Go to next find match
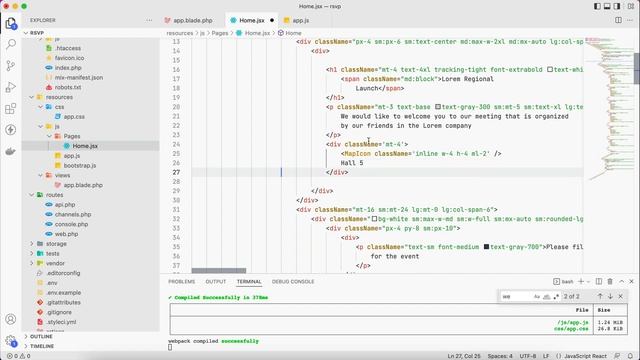The width and height of the screenshot is (640, 360). (610, 296)
